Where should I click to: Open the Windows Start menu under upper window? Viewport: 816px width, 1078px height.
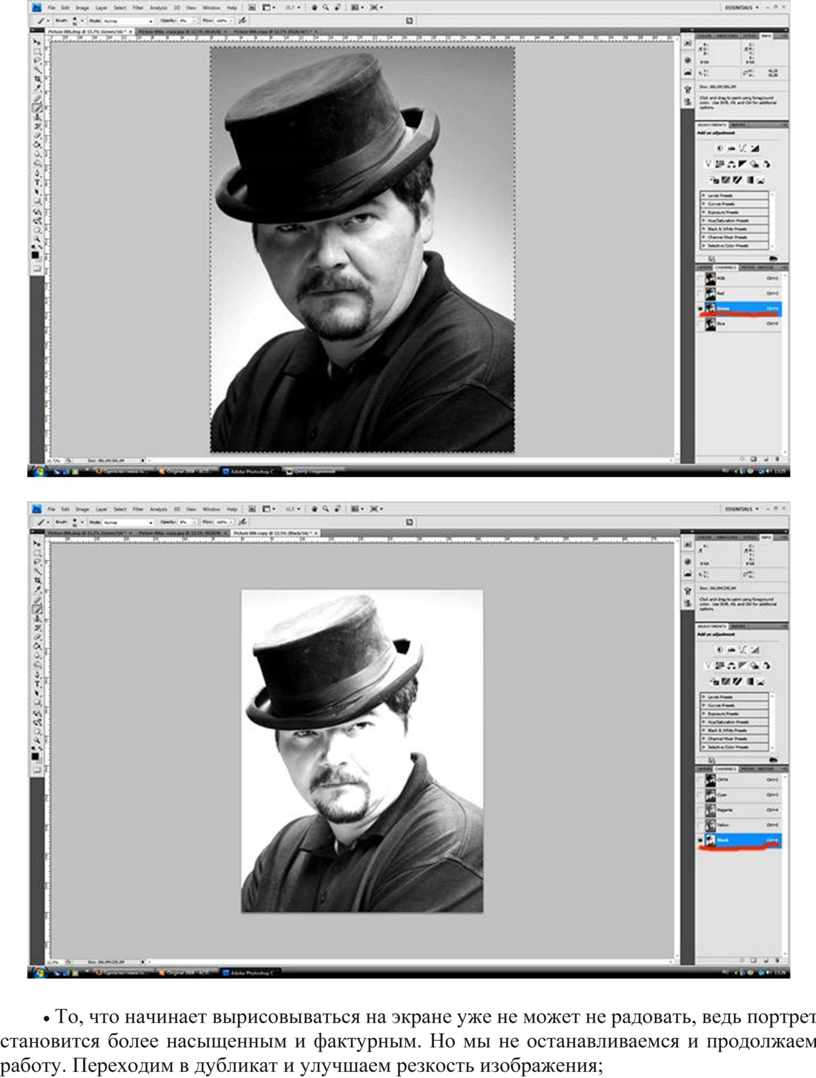pyautogui.click(x=39, y=472)
